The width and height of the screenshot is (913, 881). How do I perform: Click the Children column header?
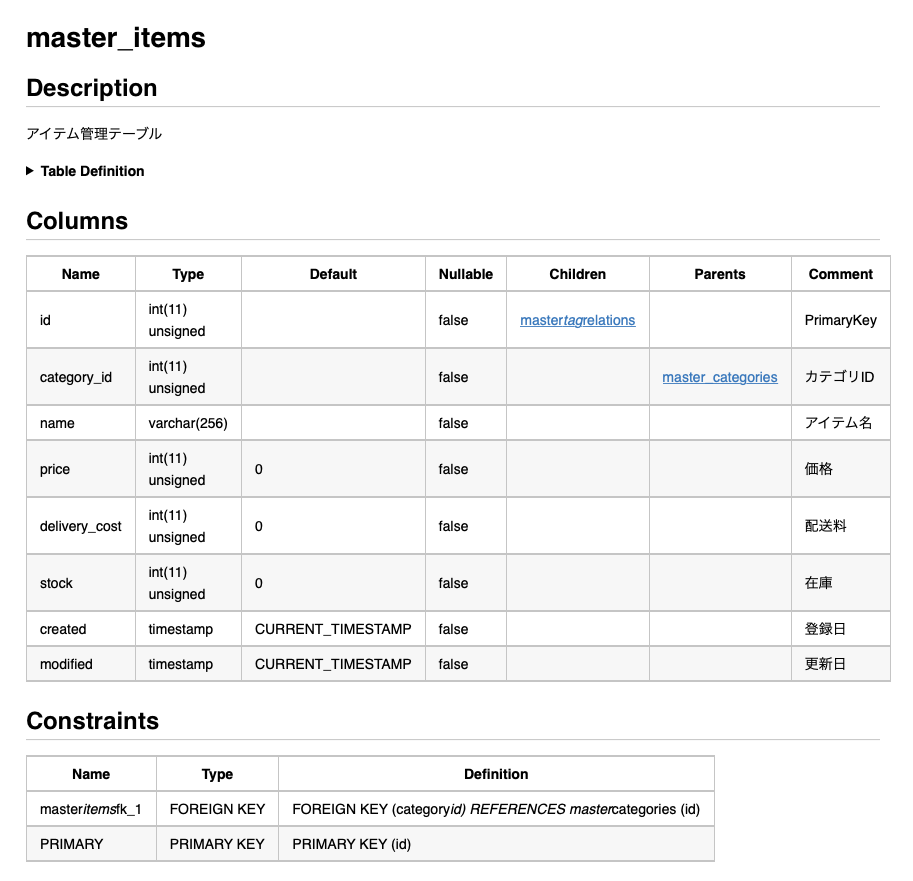pyautogui.click(x=578, y=274)
